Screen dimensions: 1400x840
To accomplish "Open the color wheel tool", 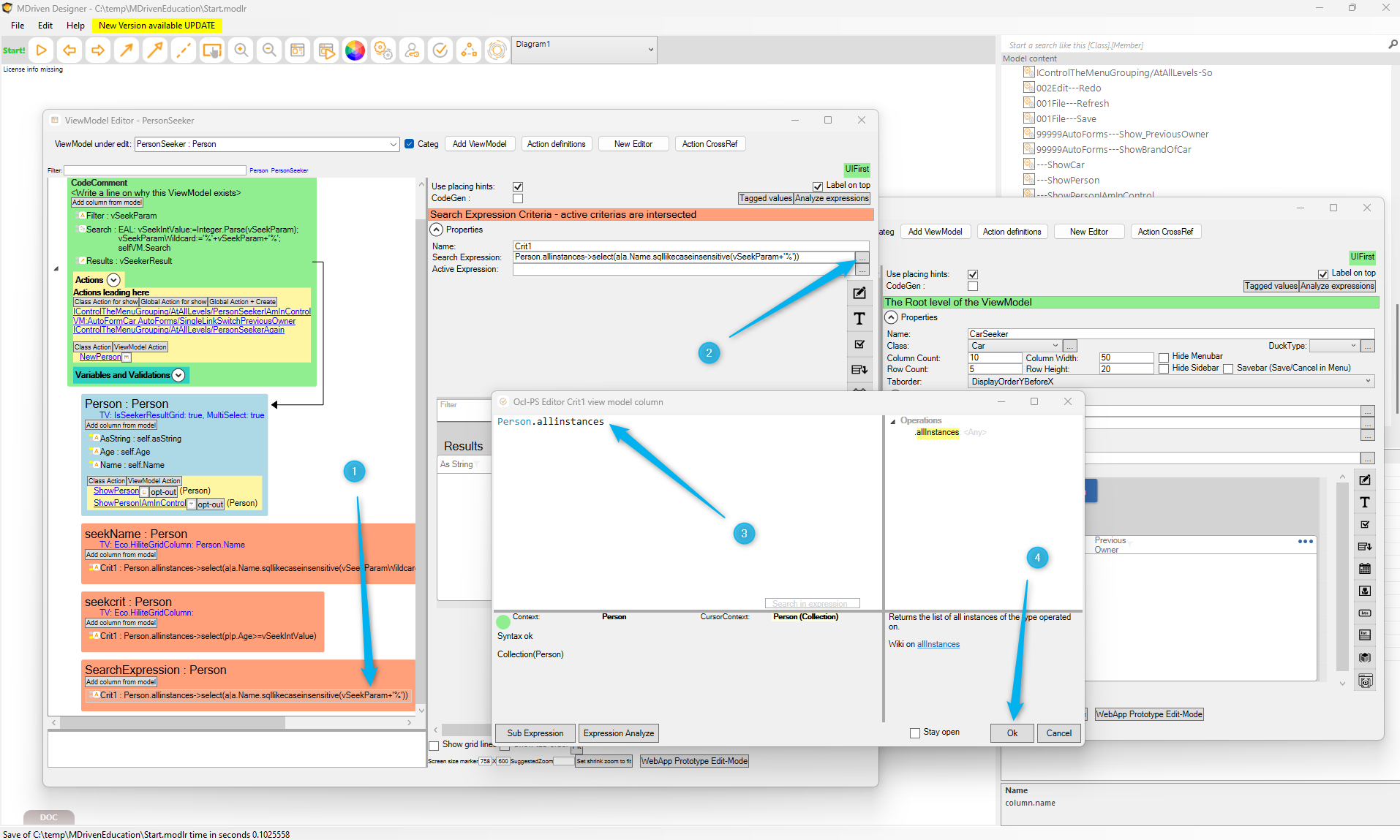I will tap(355, 50).
